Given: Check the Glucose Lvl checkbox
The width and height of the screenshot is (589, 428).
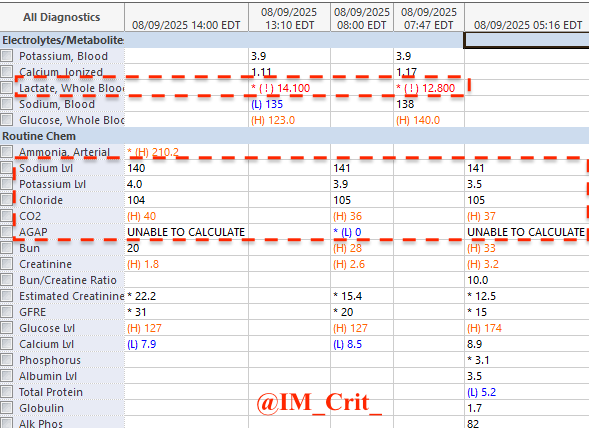Looking at the screenshot, I should coord(6,328).
